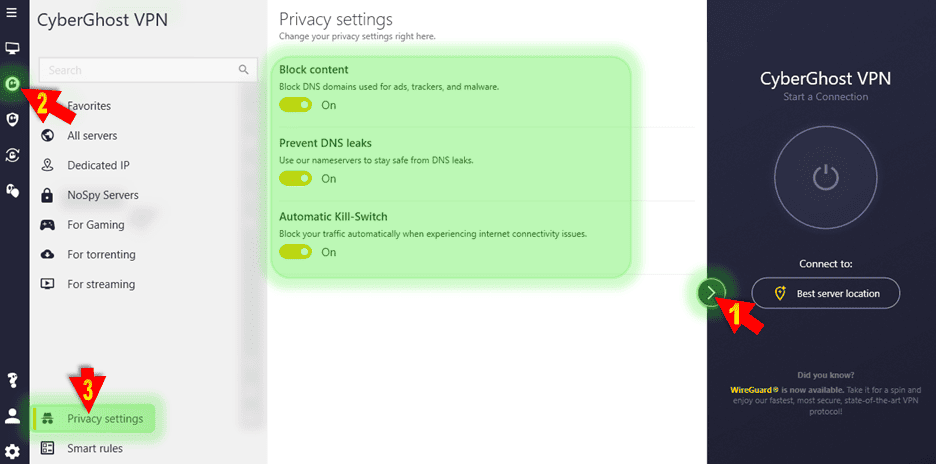Turn off the Block content toggle
This screenshot has height=464, width=936.
click(296, 105)
